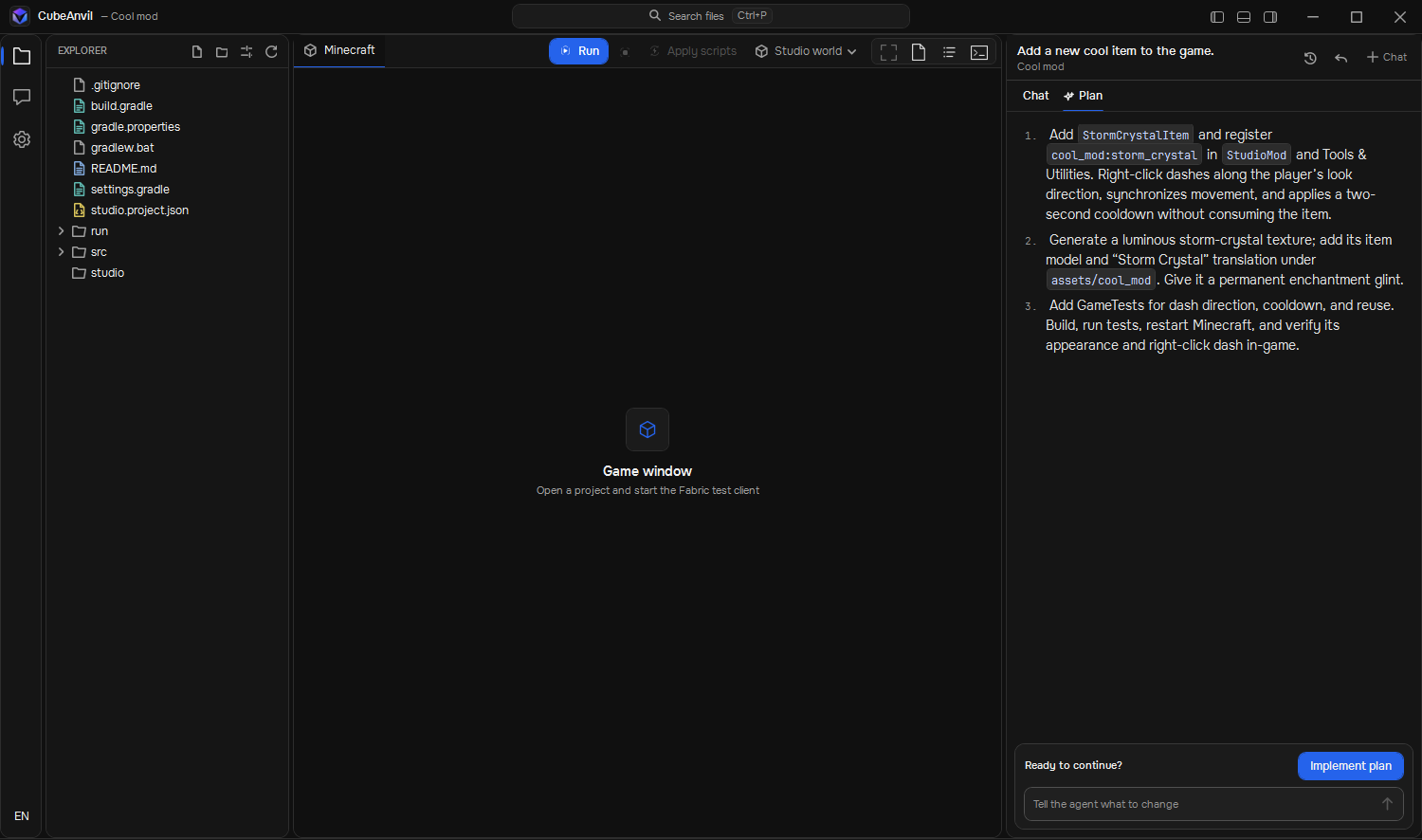Image resolution: width=1422 pixels, height=840 pixels.
Task: Click the EN language indicator
Action: coord(22,816)
